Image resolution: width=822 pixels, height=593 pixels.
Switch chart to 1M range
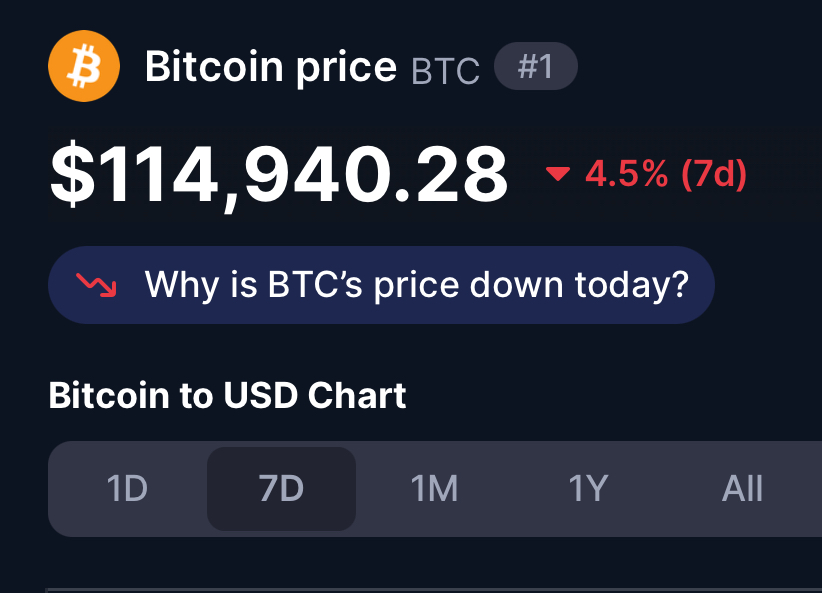(435, 489)
